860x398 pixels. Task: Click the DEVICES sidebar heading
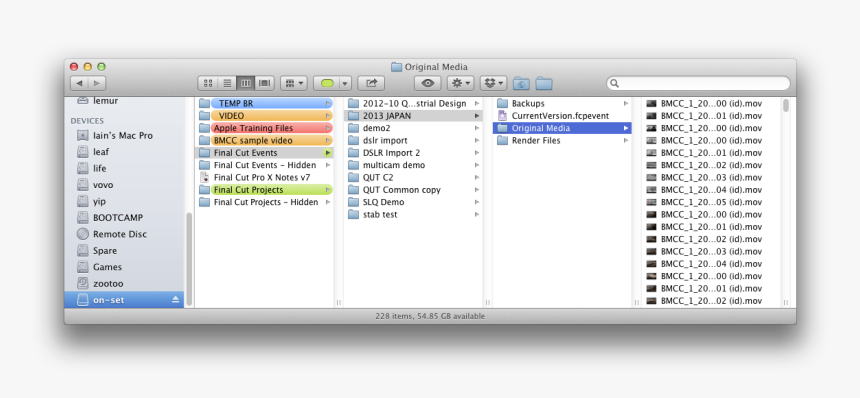click(87, 121)
